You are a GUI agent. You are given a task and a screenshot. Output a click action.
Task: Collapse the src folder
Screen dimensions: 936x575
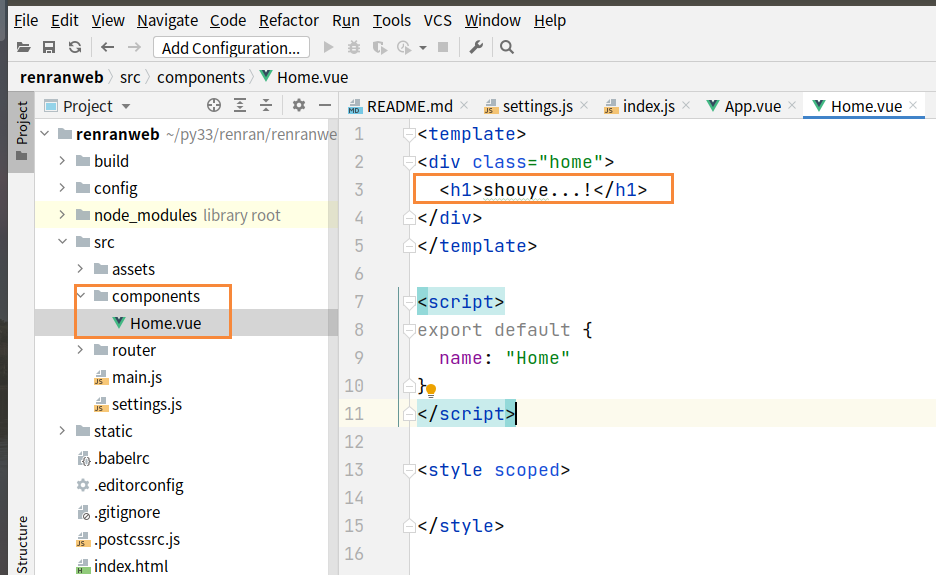pyautogui.click(x=62, y=242)
